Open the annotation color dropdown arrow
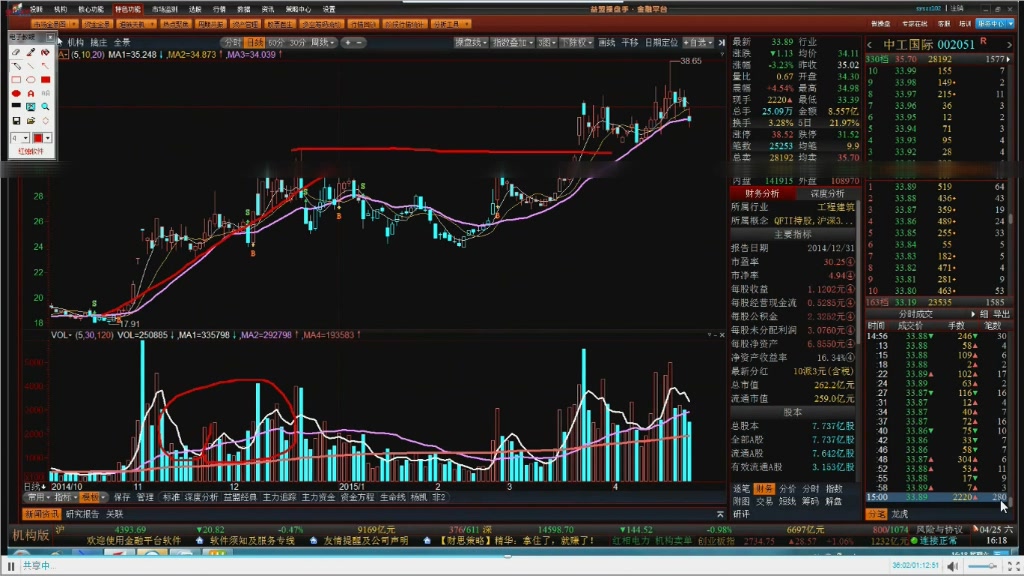The height and width of the screenshot is (576, 1024). click(47, 137)
